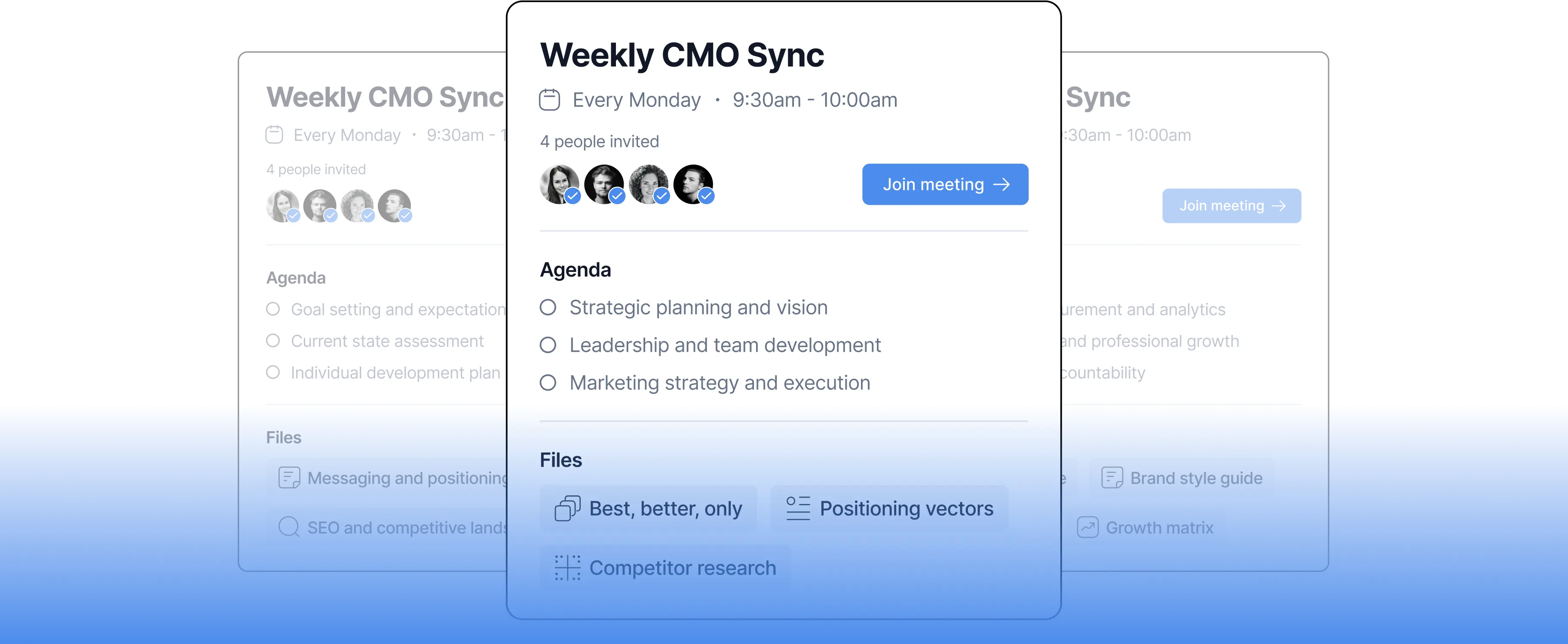Check the Current state assessment item

273,341
